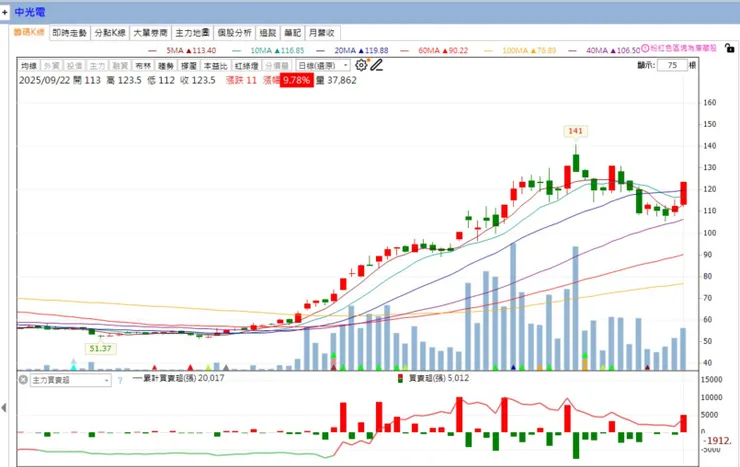Select the 籌碼K線 tab
The height and width of the screenshot is (467, 740).
click(x=29, y=32)
